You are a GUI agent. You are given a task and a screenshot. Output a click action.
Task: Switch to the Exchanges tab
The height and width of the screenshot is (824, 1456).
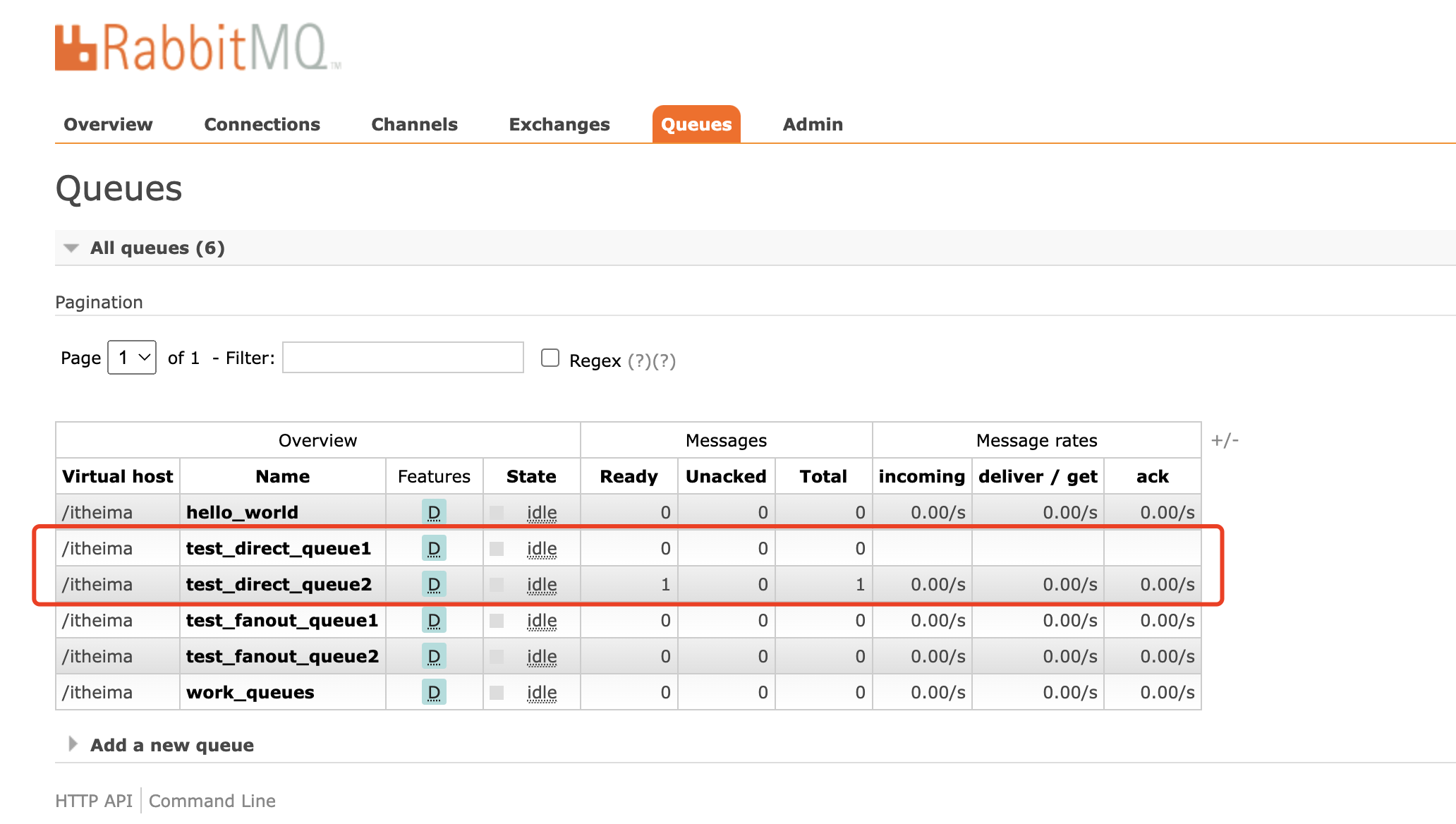pyautogui.click(x=559, y=124)
